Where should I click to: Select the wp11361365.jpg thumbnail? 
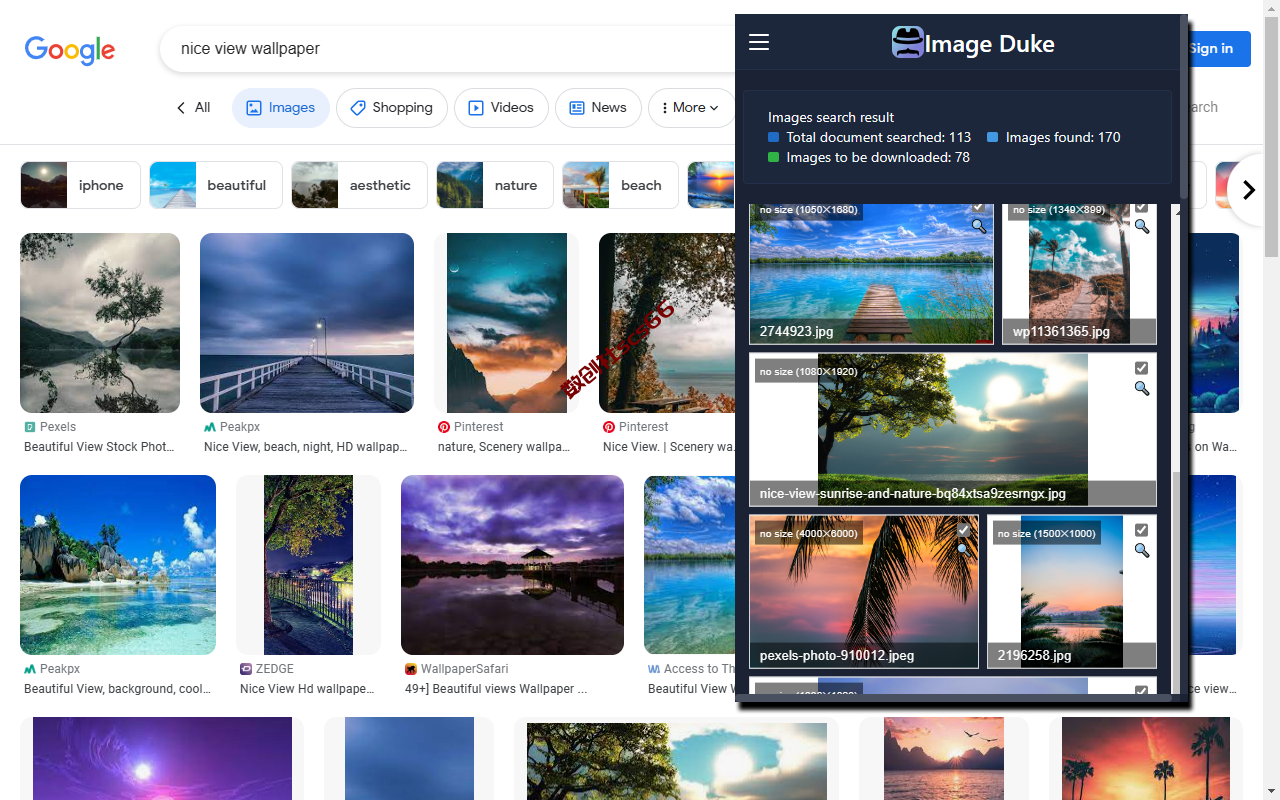pos(1079,273)
